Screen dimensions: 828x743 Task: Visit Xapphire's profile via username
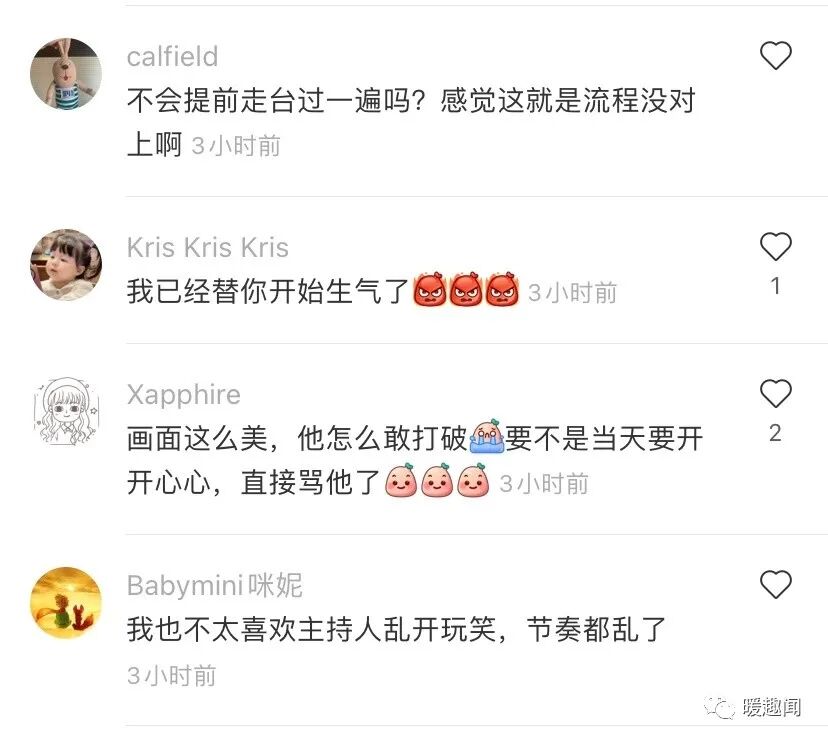click(x=183, y=395)
